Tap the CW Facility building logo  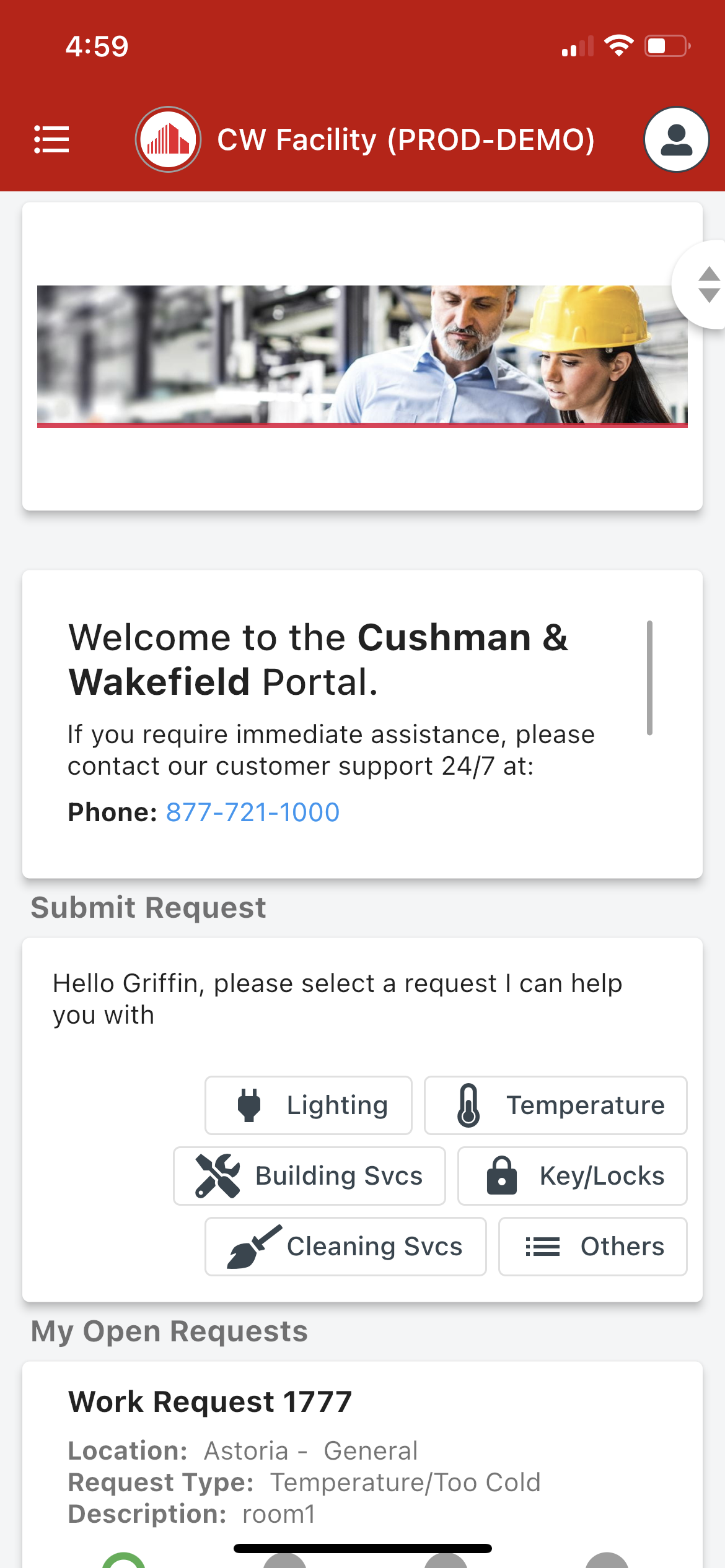point(168,139)
